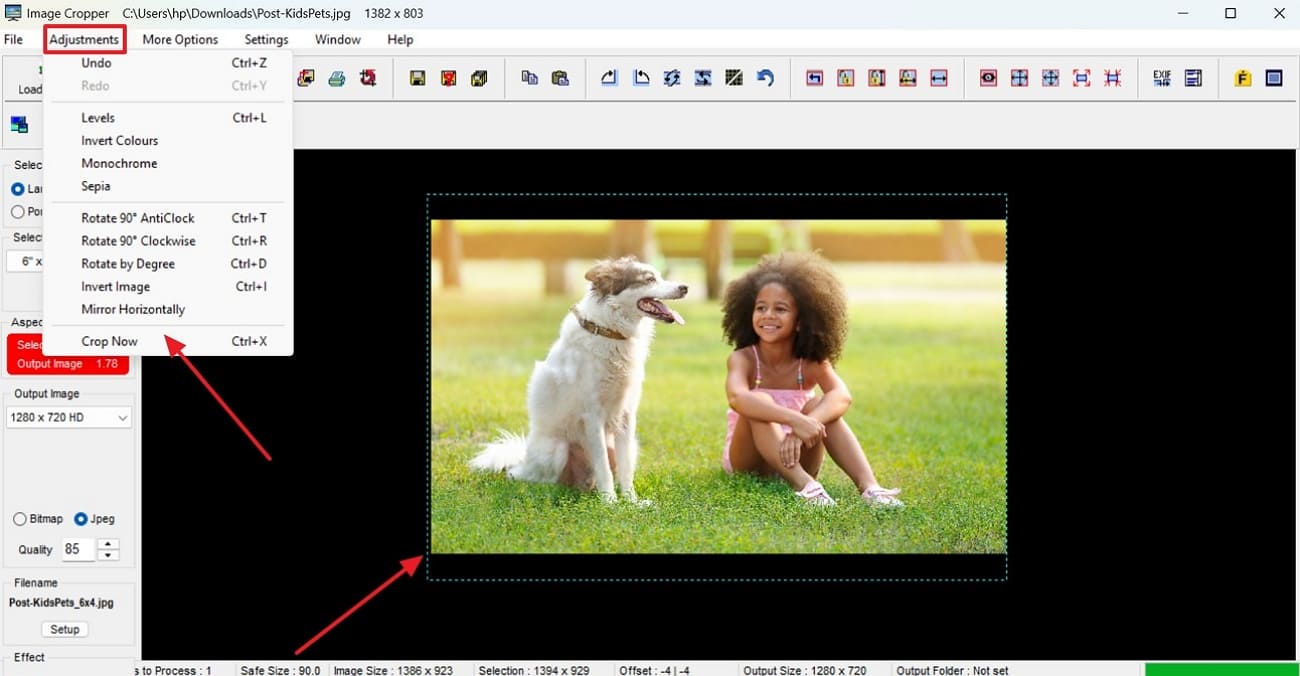Click the first padlock selection icon
Viewport: 1300px width, 676px height.
coord(846,78)
